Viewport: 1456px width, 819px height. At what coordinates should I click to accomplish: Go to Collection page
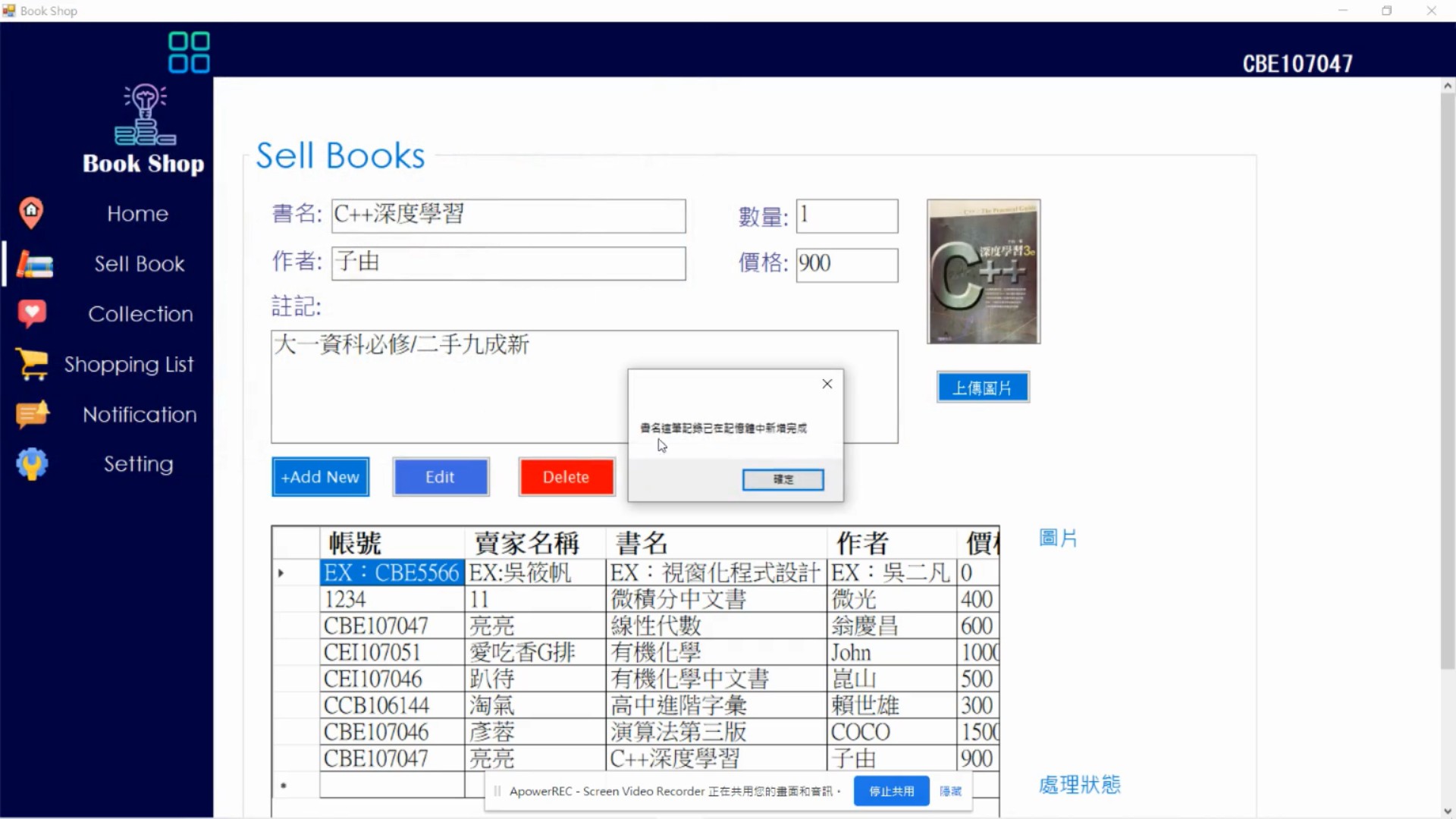click(140, 314)
